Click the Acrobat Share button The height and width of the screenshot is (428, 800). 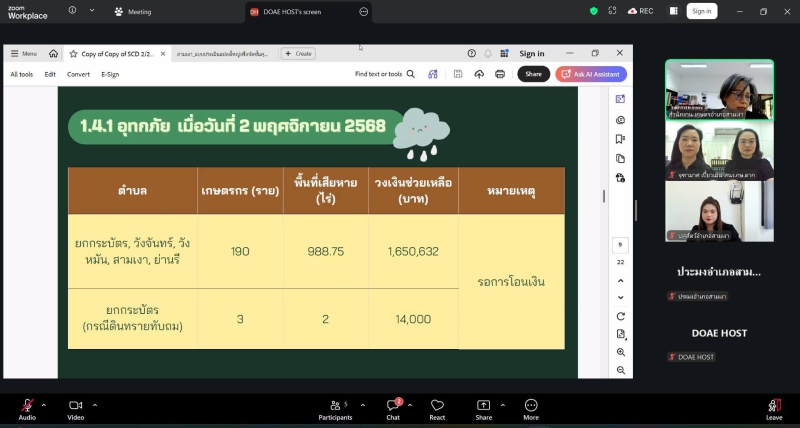tap(534, 74)
